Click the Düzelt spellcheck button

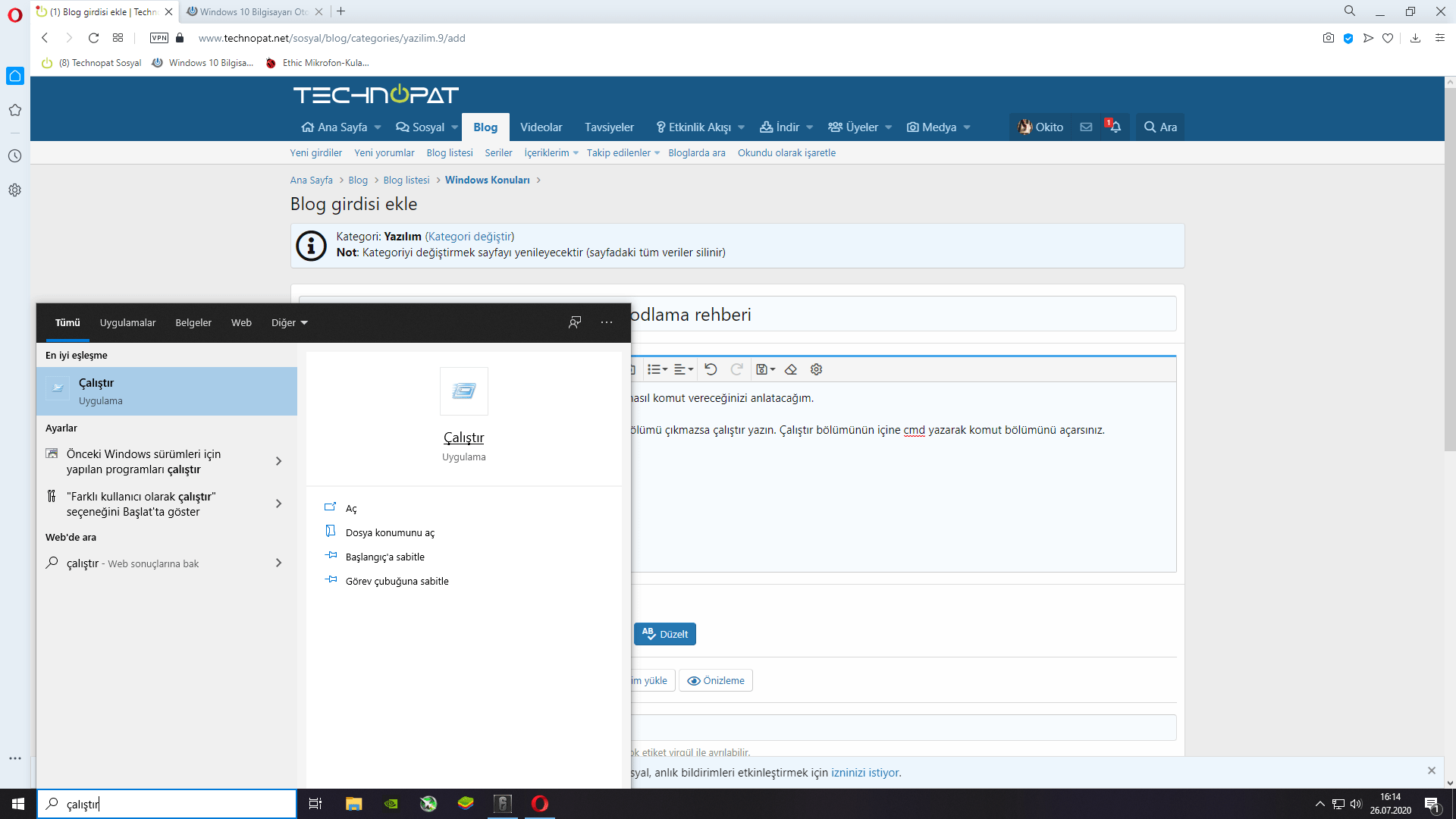click(x=665, y=634)
